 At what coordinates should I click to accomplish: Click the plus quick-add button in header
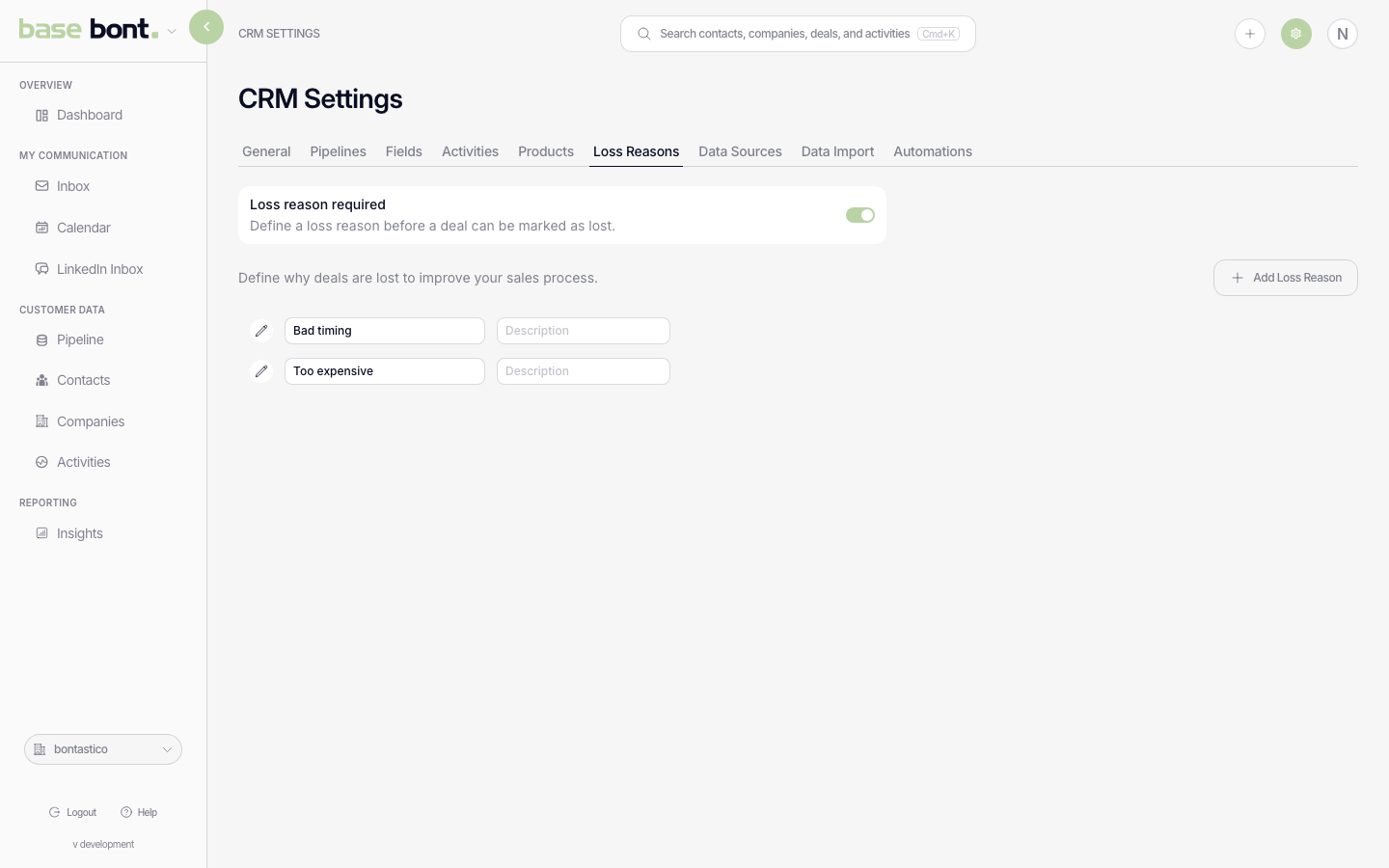1250,34
